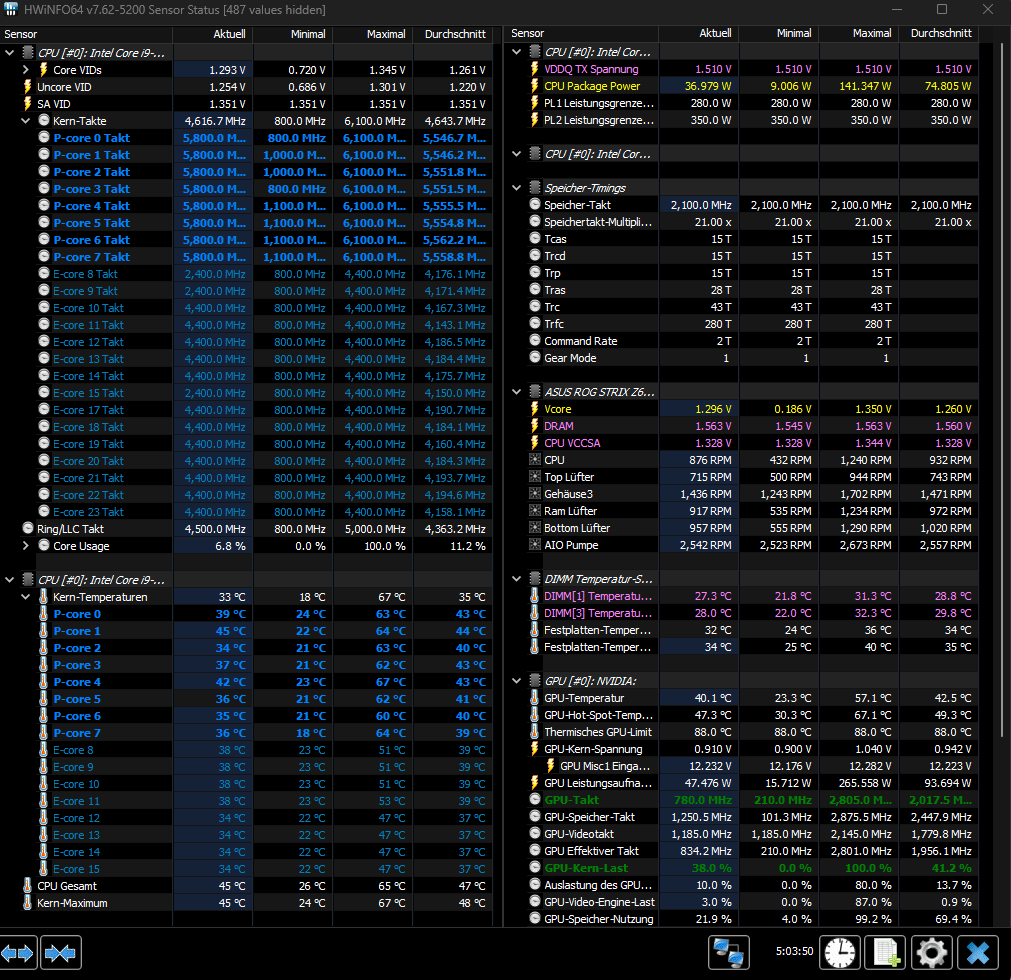Open the network/remote monitoring icon
Screen dimensions: 1011x980
(x=729, y=952)
